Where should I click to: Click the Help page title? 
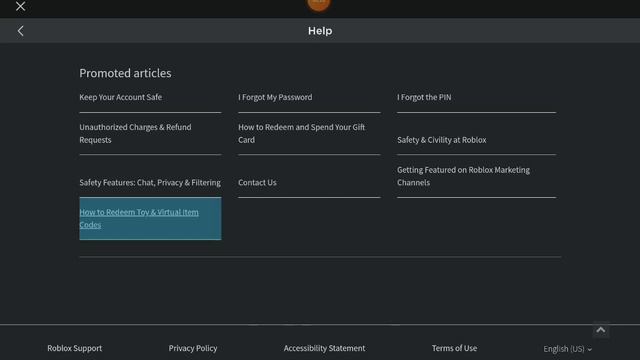click(320, 31)
